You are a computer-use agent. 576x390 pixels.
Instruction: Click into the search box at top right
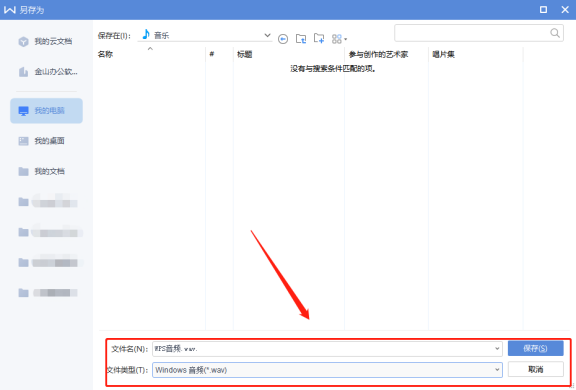click(x=472, y=33)
